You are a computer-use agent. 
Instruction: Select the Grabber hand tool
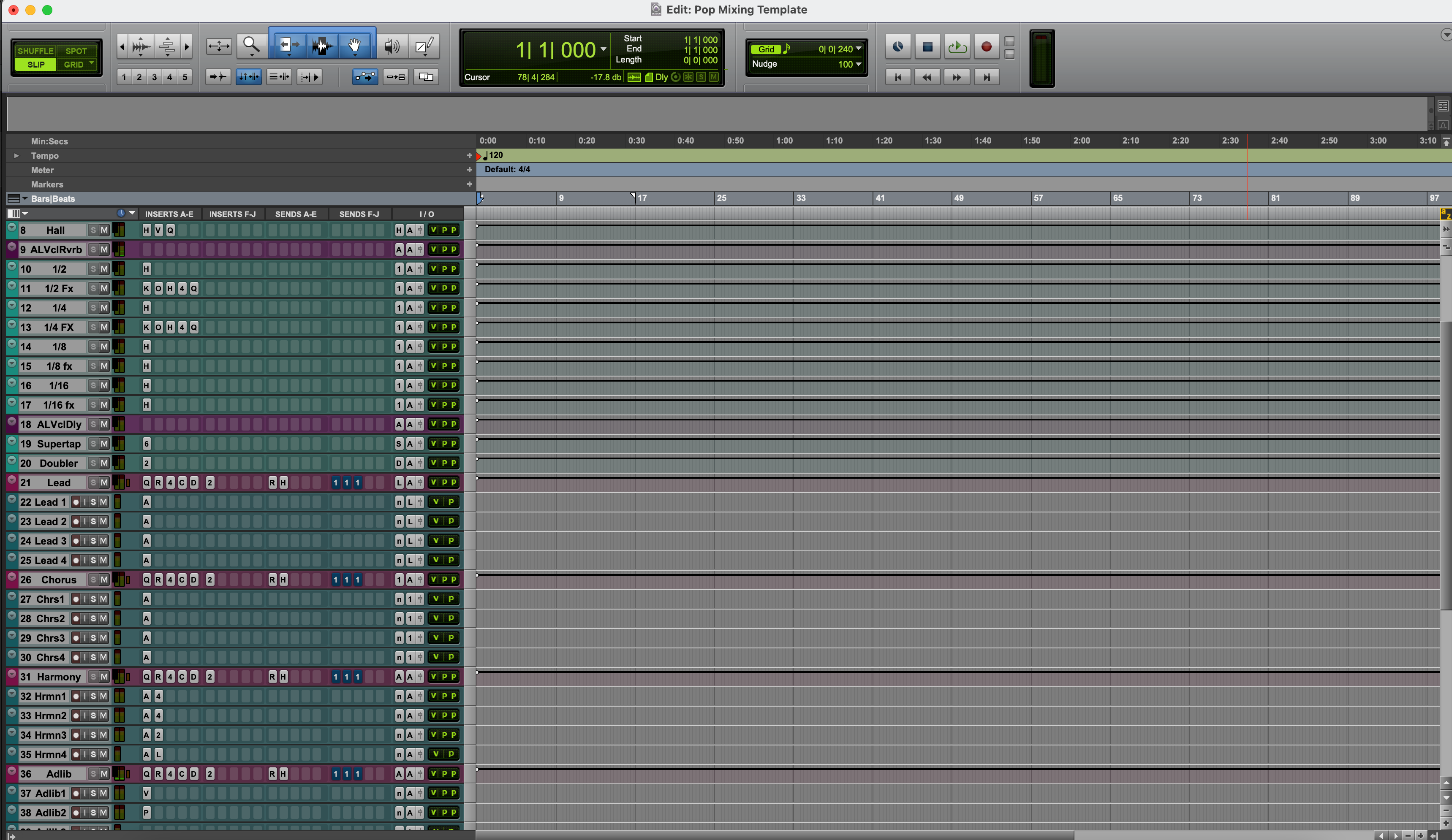tap(354, 46)
